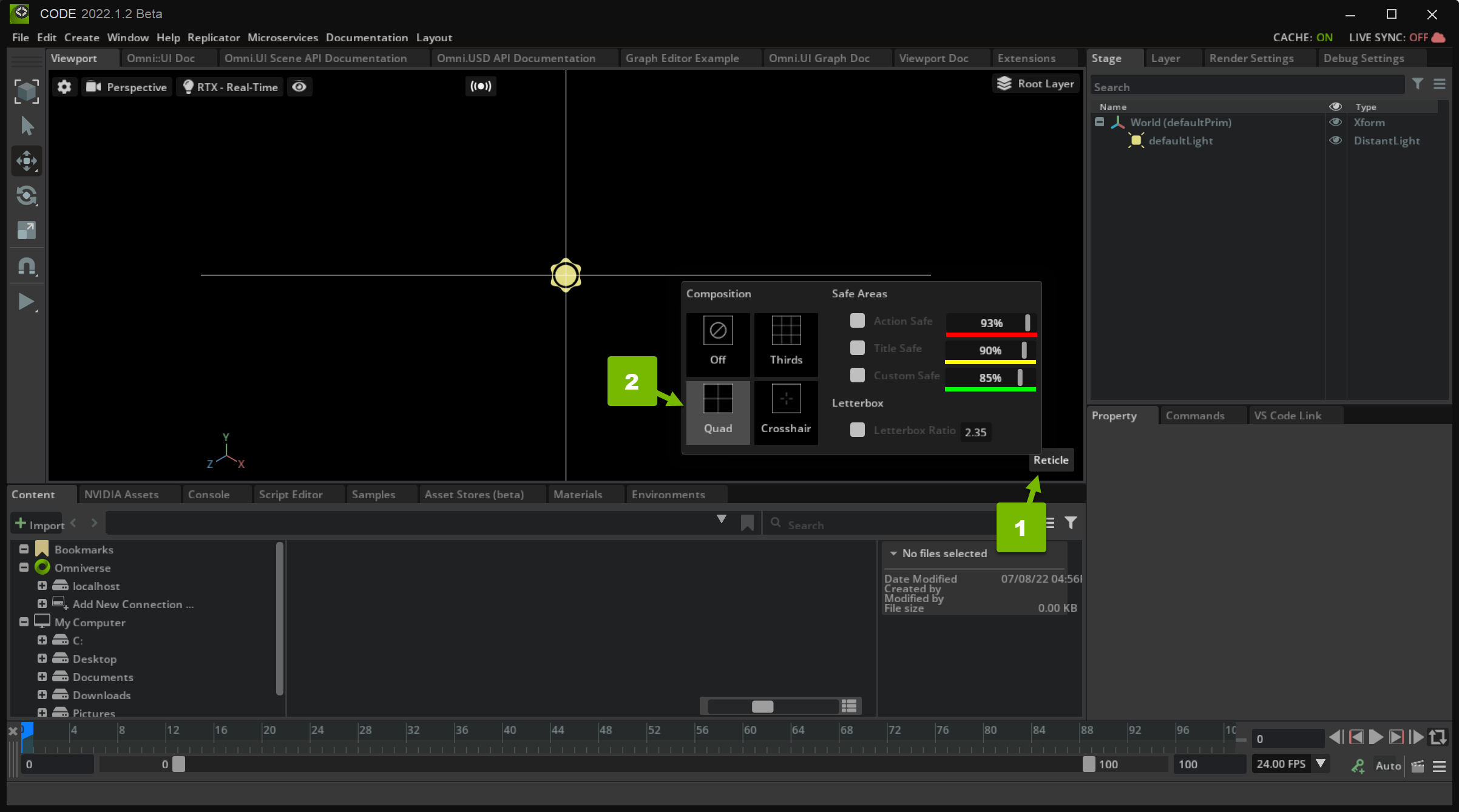The height and width of the screenshot is (812, 1459).
Task: Toggle content grid/list view icon
Action: (x=849, y=706)
